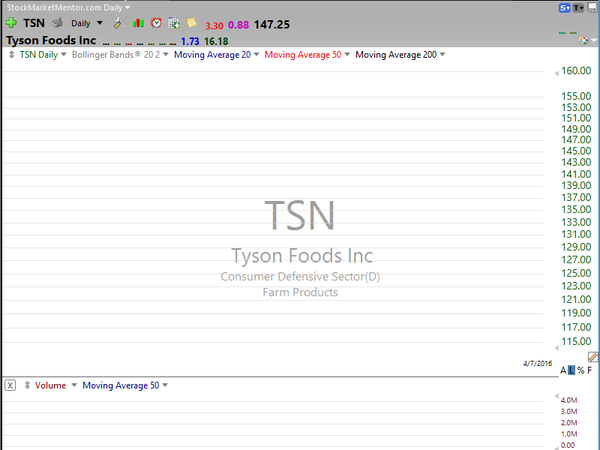Expand the TSN Daily plot dropdown arrow

(x=64, y=55)
